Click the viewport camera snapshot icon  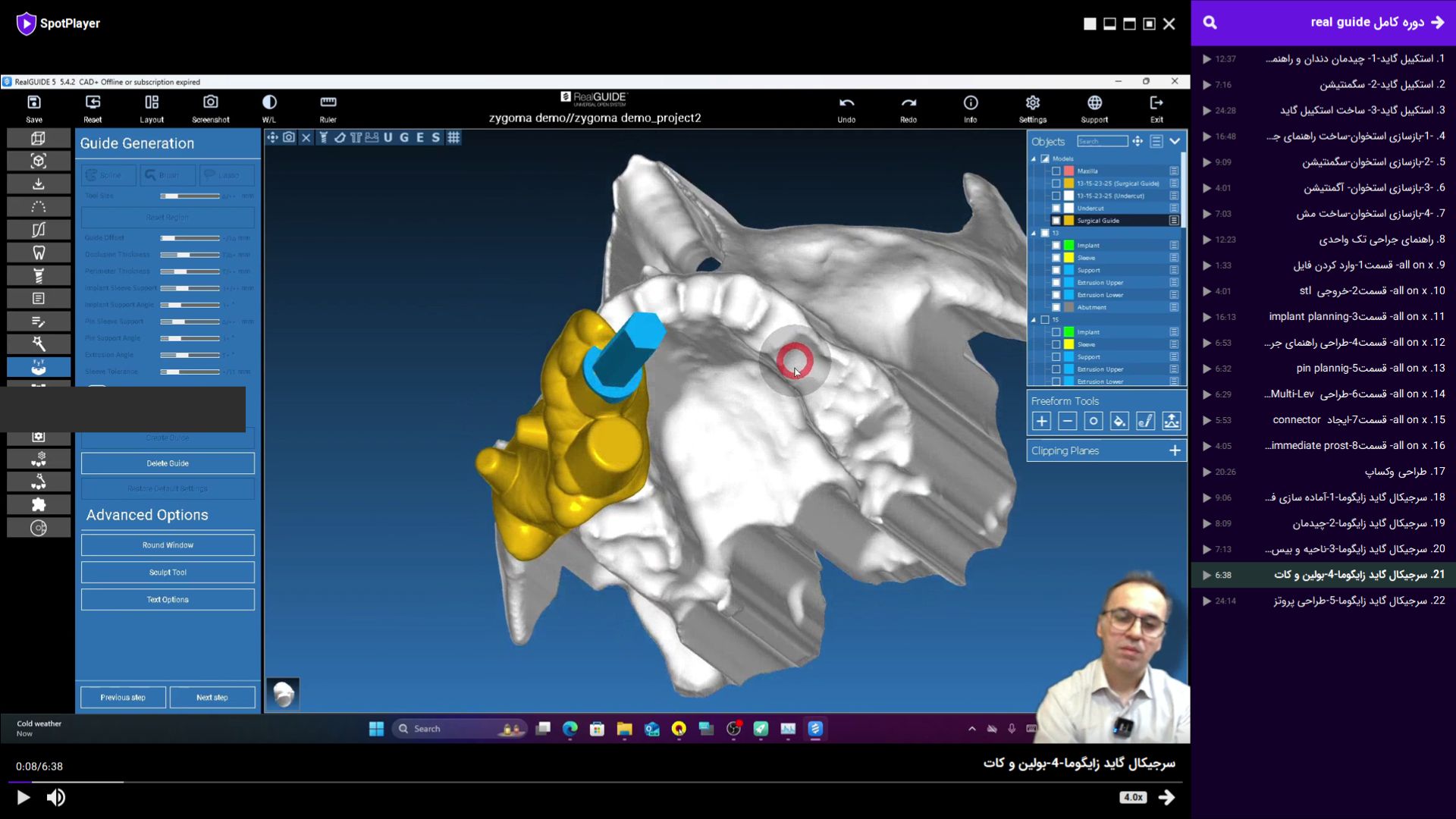coord(289,137)
